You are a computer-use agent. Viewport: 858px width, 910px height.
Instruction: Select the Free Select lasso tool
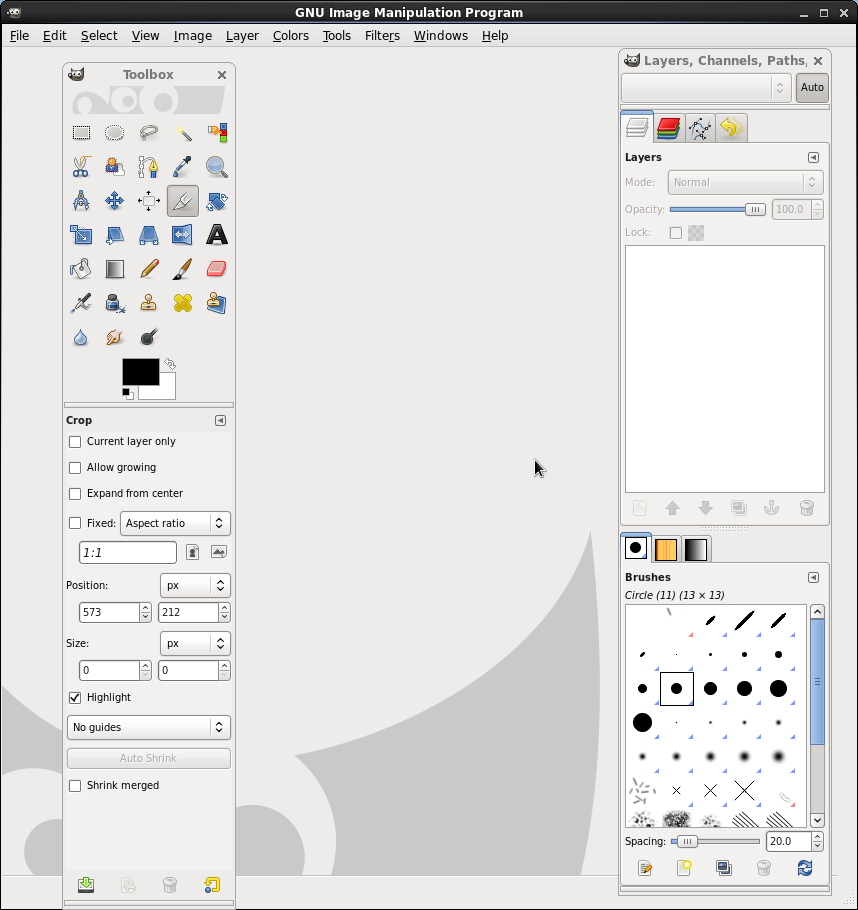click(x=149, y=133)
